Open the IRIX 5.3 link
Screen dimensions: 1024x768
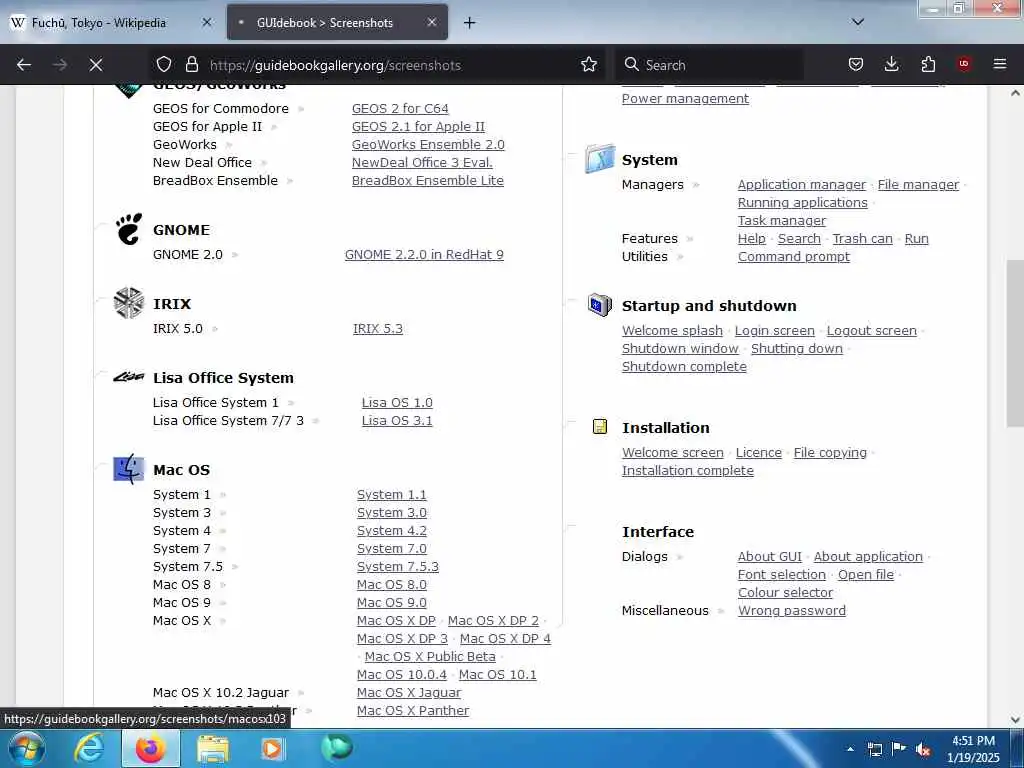pyautogui.click(x=377, y=328)
